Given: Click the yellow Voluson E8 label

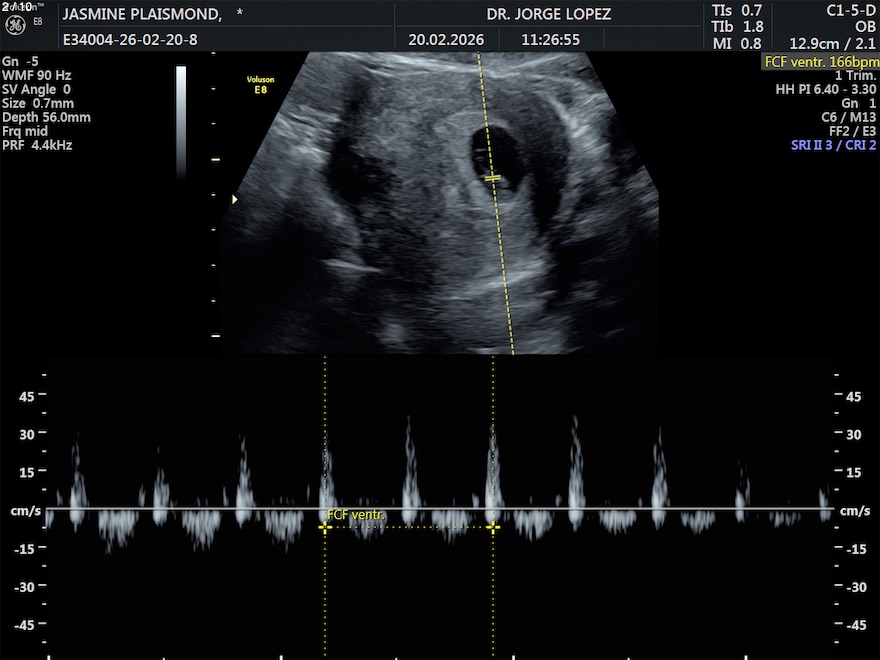Looking at the screenshot, I should (261, 83).
